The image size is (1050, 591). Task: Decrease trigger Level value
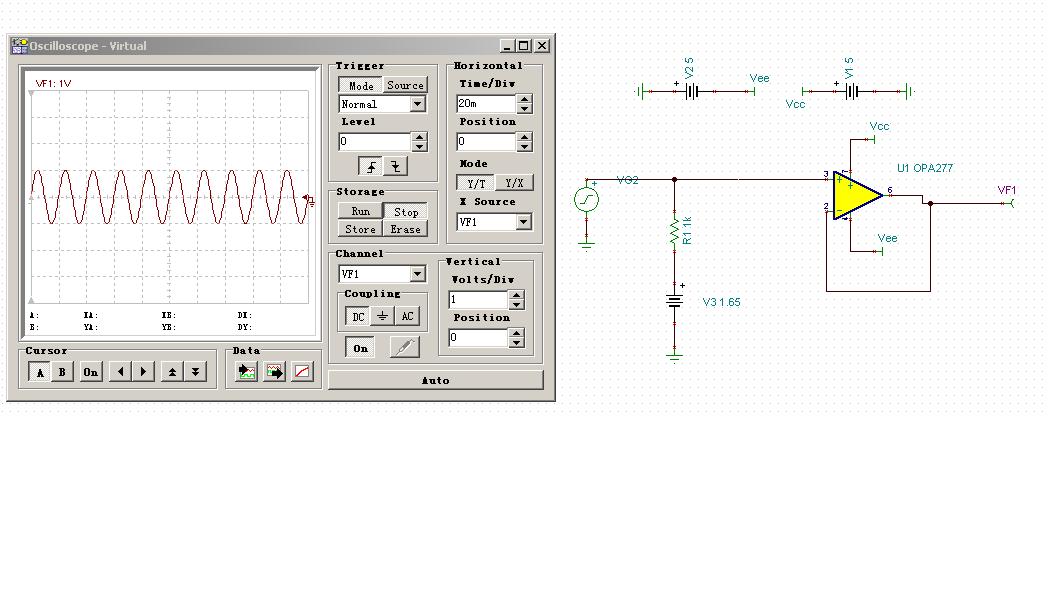419,147
